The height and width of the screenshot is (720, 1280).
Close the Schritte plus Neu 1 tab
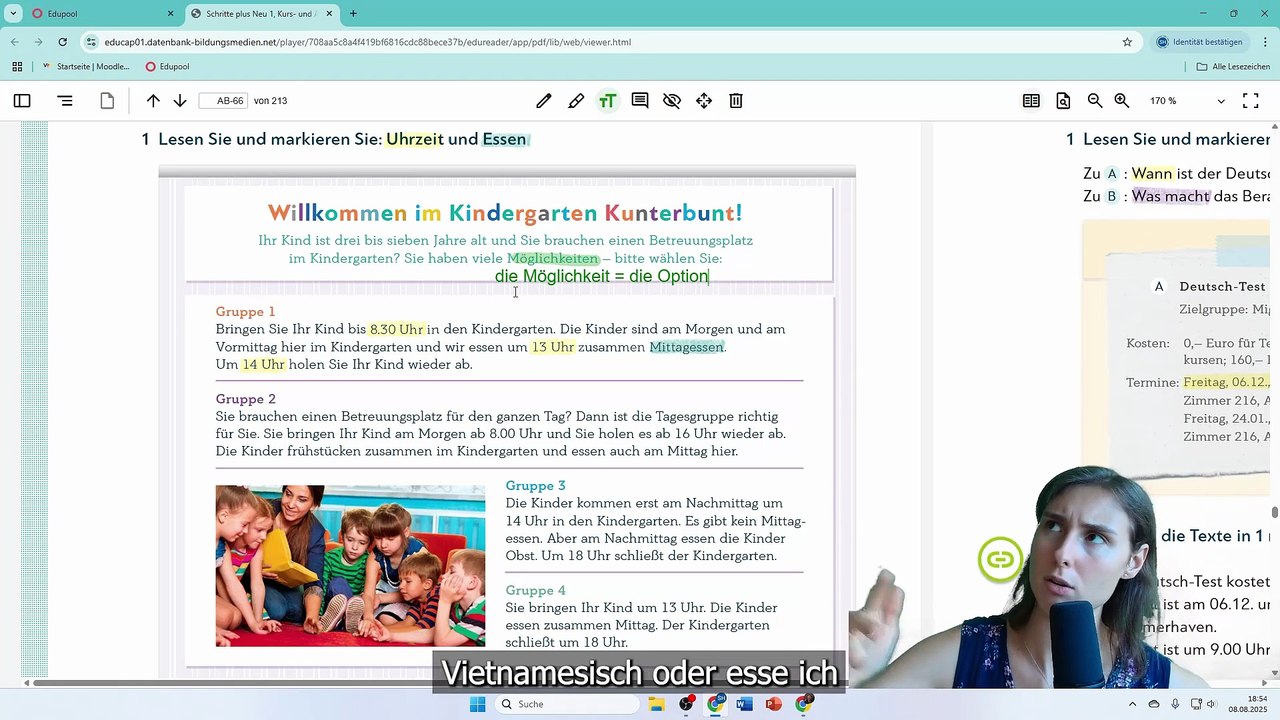click(331, 14)
